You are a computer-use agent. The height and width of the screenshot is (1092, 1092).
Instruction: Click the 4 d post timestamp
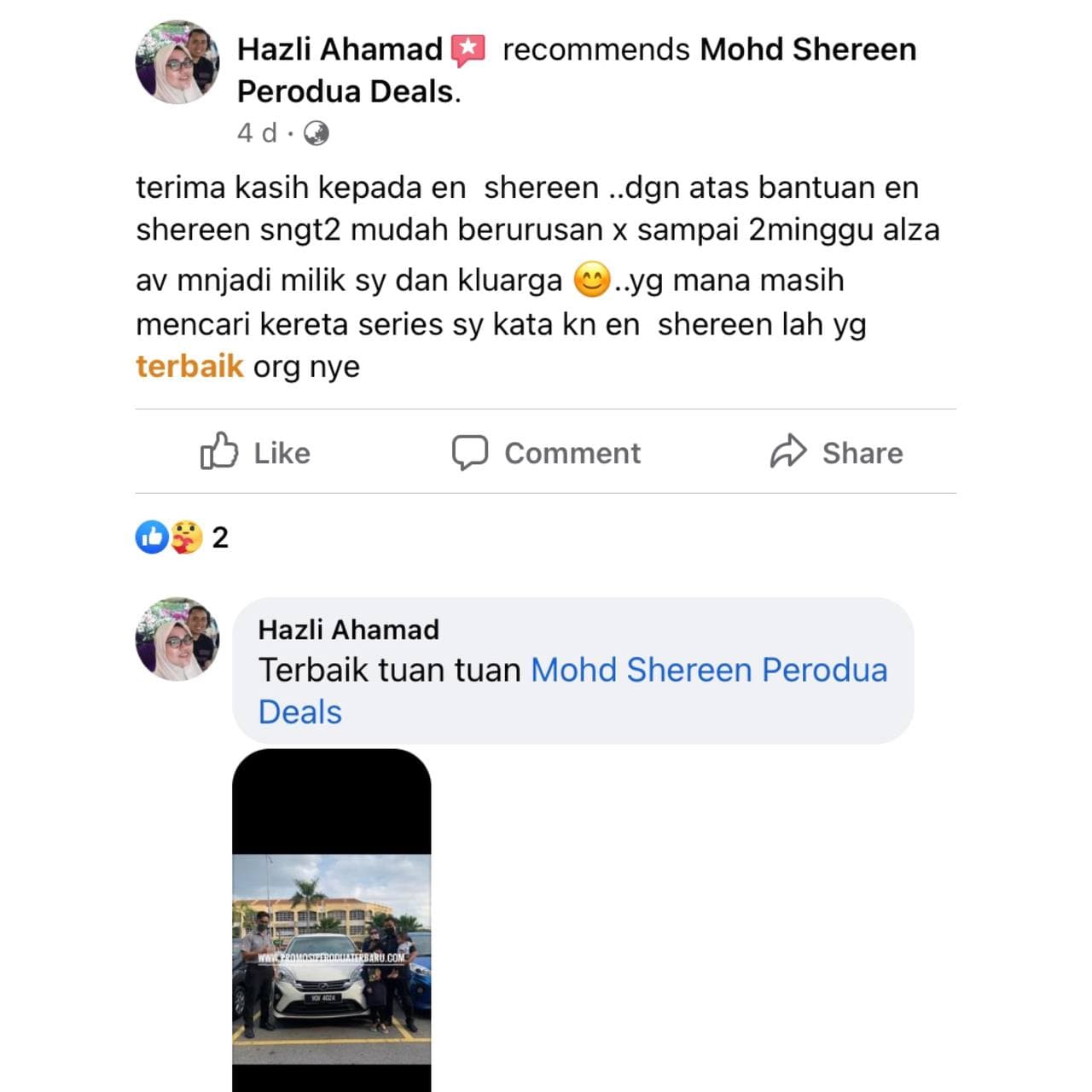[257, 133]
